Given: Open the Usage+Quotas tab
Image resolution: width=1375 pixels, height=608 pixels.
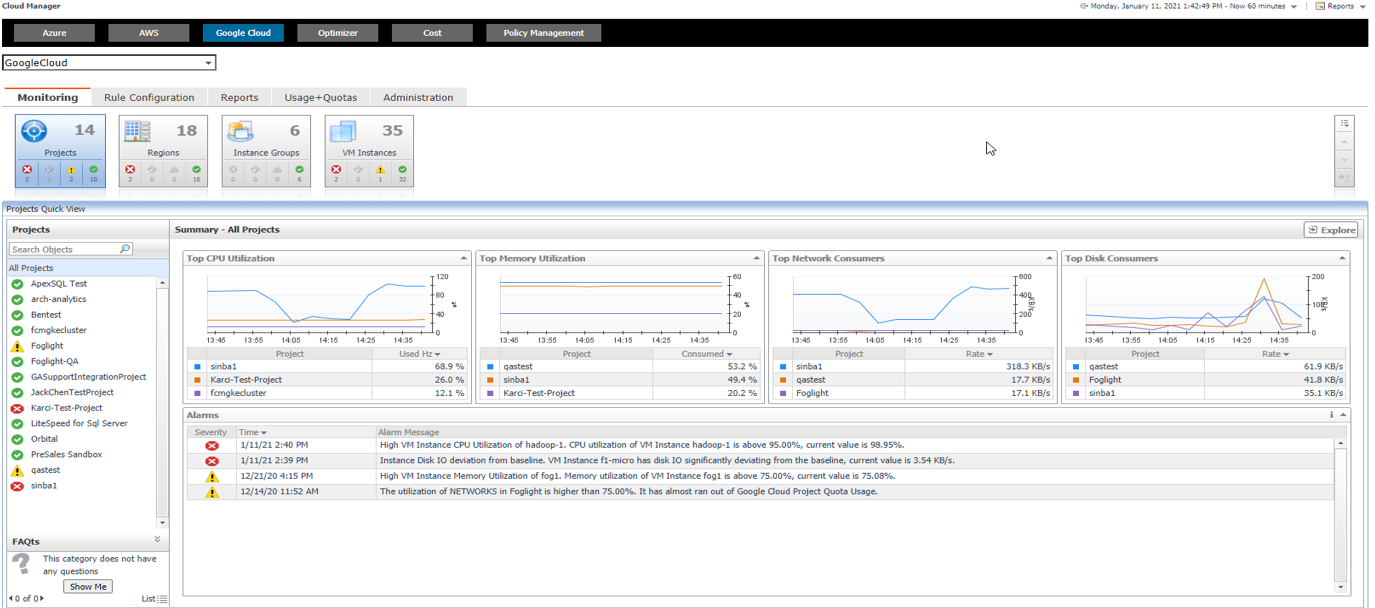Looking at the screenshot, I should (x=321, y=97).
